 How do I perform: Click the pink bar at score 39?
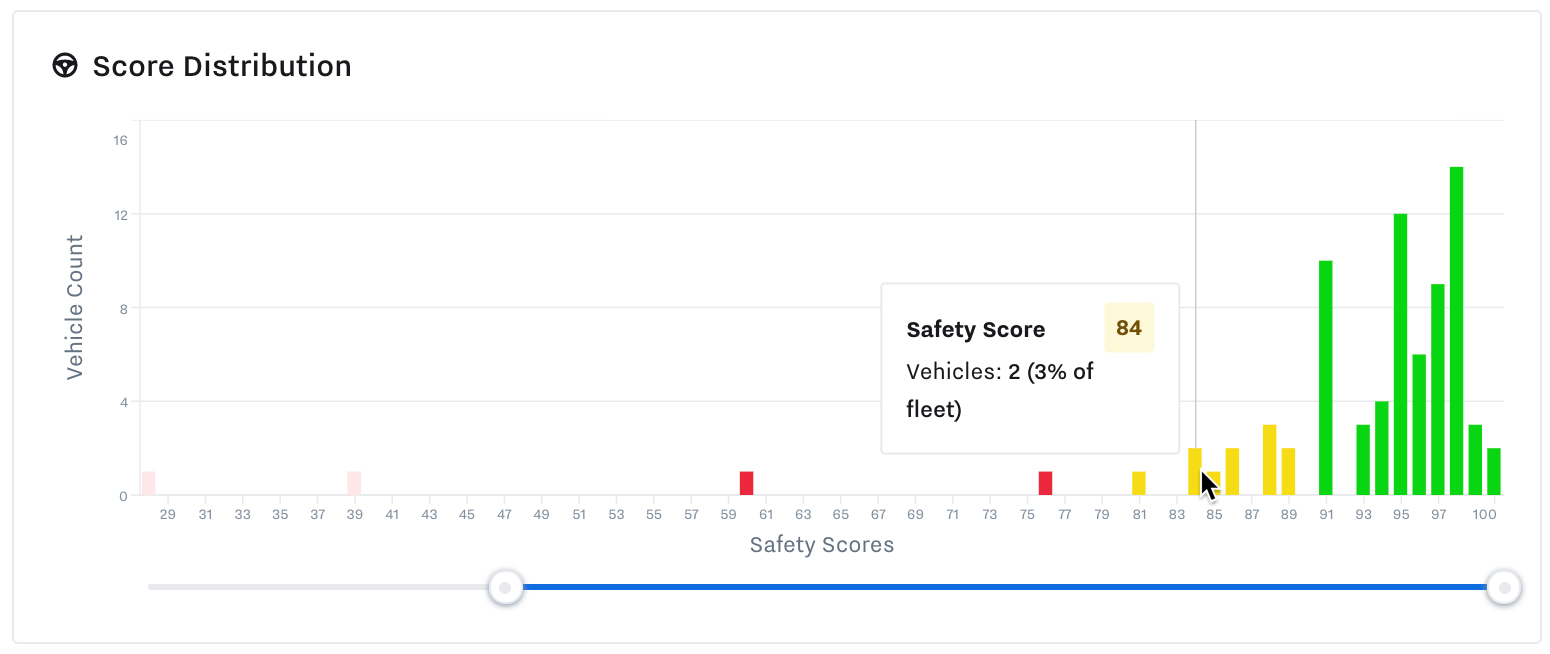point(353,483)
